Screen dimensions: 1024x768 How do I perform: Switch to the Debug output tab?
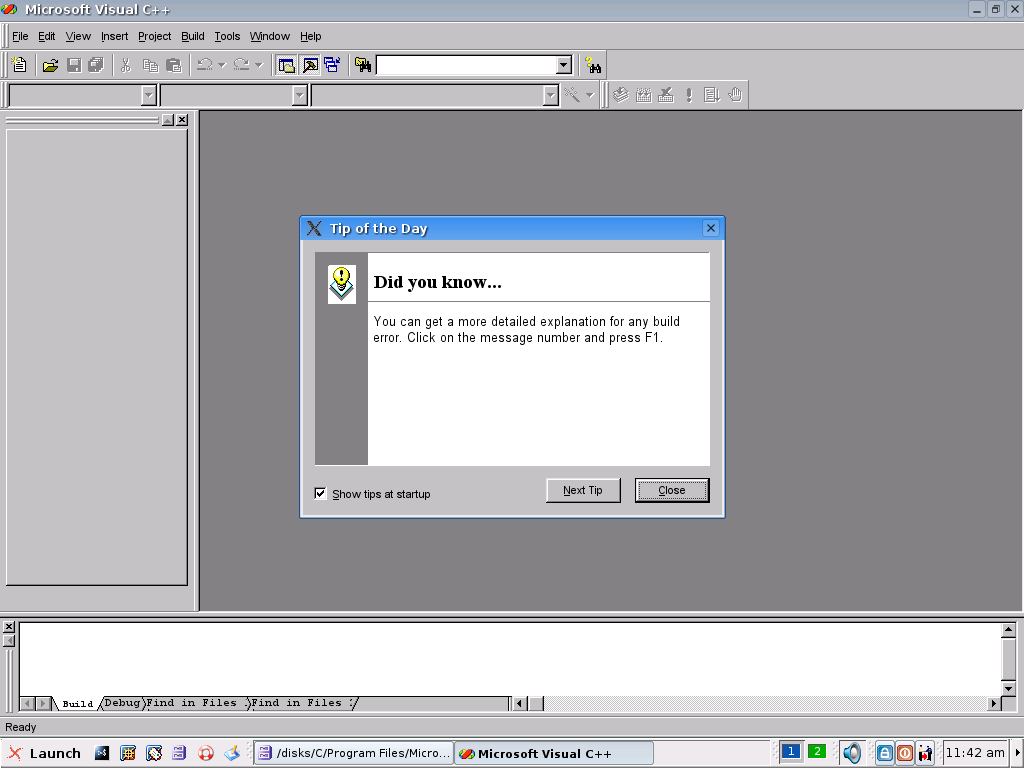pos(122,703)
